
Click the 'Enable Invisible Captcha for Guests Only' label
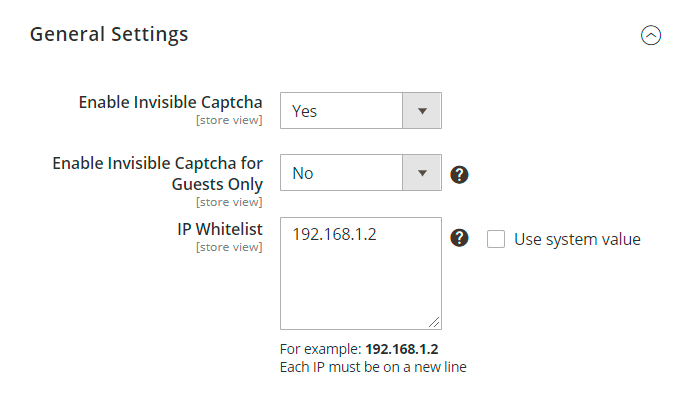coord(157,173)
